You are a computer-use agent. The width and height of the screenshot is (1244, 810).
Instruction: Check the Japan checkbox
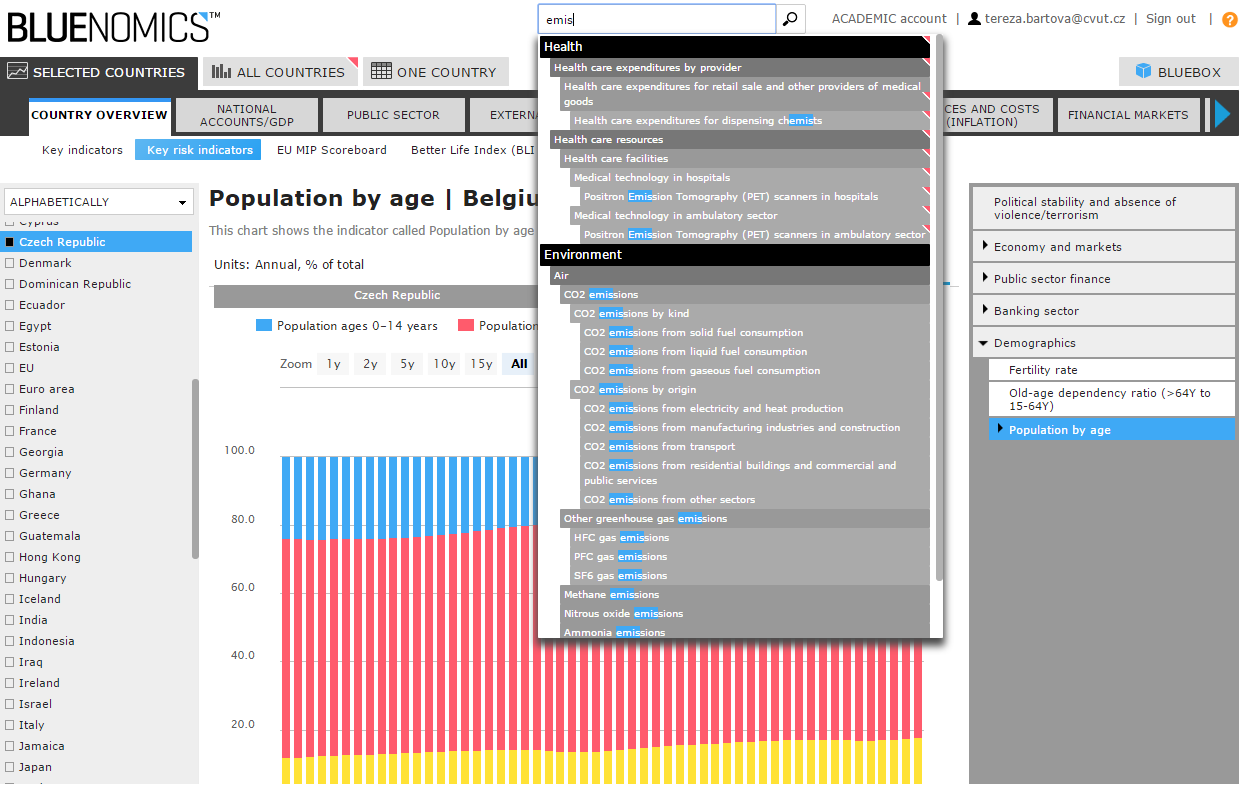[10, 767]
